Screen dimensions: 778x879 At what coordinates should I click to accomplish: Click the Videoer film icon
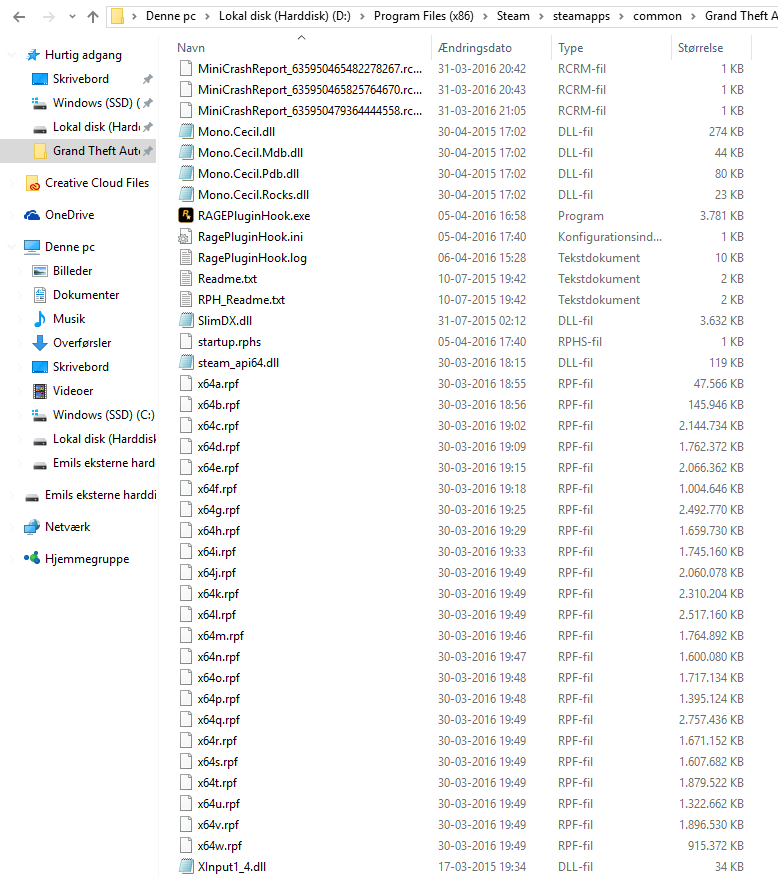[40, 391]
